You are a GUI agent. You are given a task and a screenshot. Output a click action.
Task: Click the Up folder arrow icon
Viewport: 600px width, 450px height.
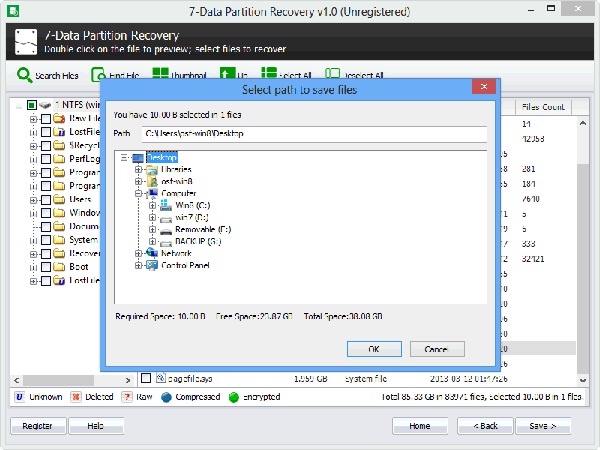227,73
